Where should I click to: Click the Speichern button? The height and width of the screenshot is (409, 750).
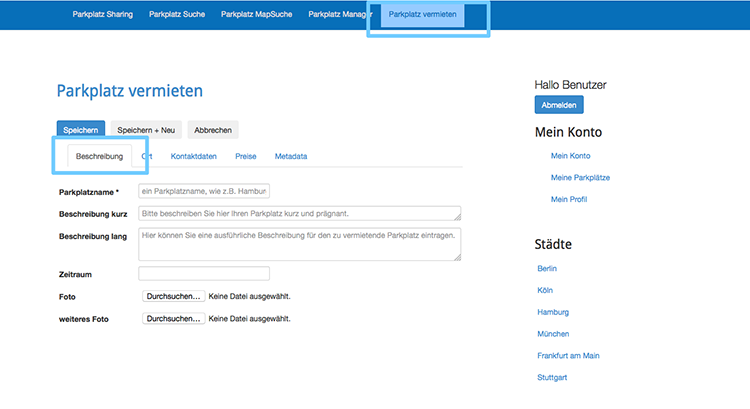(80, 130)
